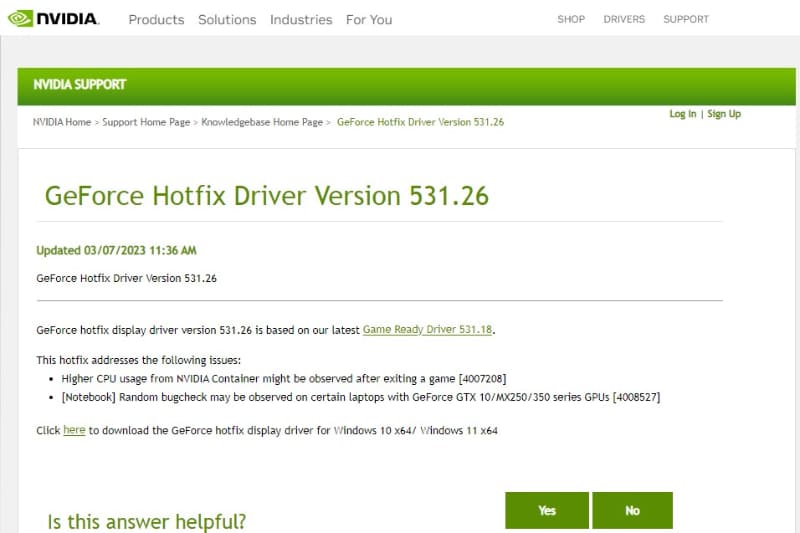Image resolution: width=800 pixels, height=533 pixels.
Task: Open the Game Ready Driver 531.18 link
Action: (428, 329)
